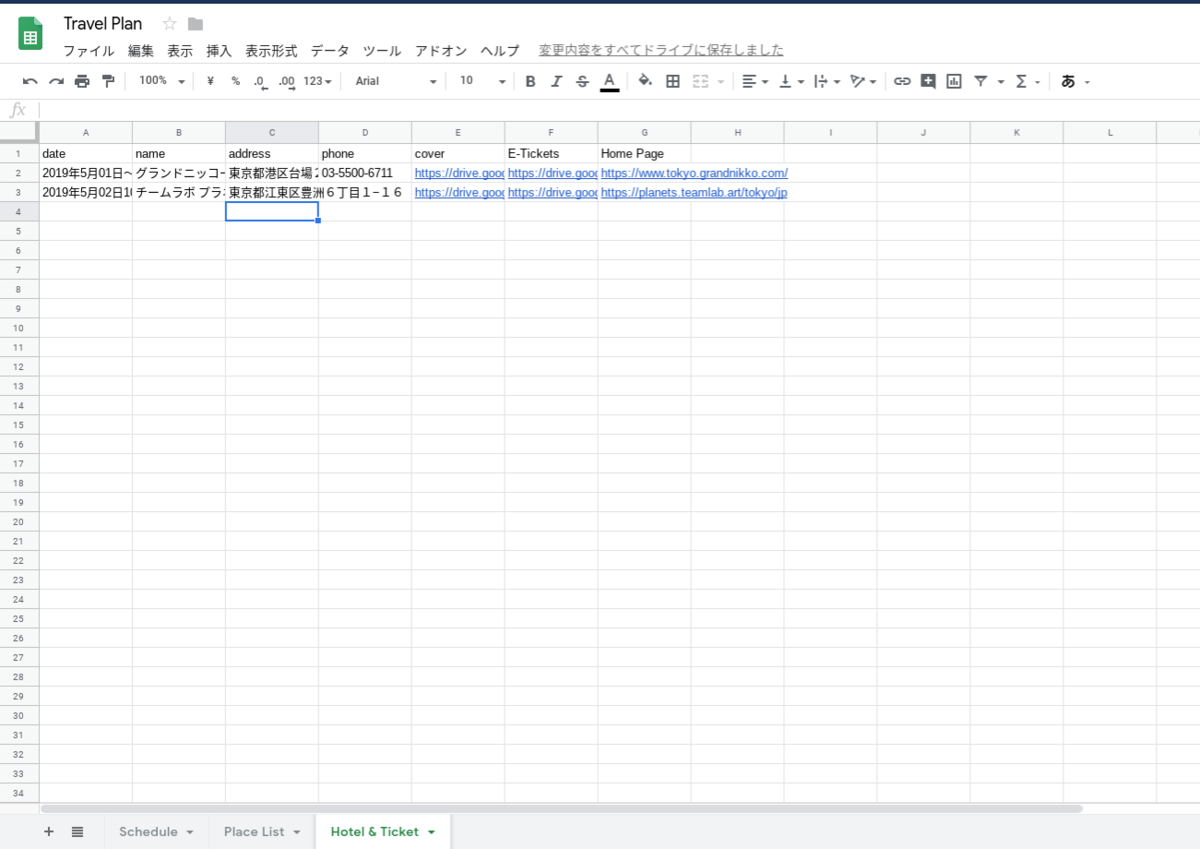1200x849 pixels.
Task: Open the fill color bucket
Action: 645,81
